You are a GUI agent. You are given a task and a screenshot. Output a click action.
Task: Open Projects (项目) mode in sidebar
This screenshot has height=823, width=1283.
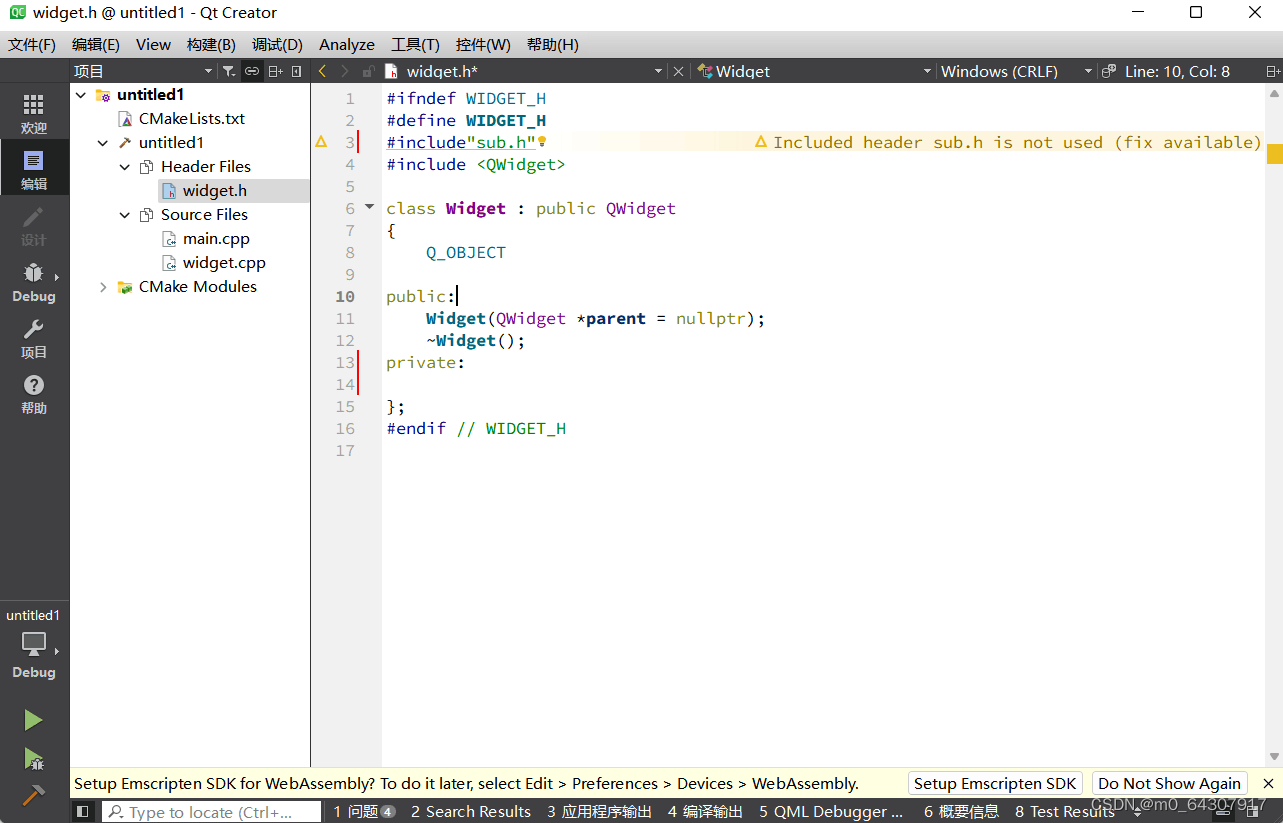tap(34, 337)
